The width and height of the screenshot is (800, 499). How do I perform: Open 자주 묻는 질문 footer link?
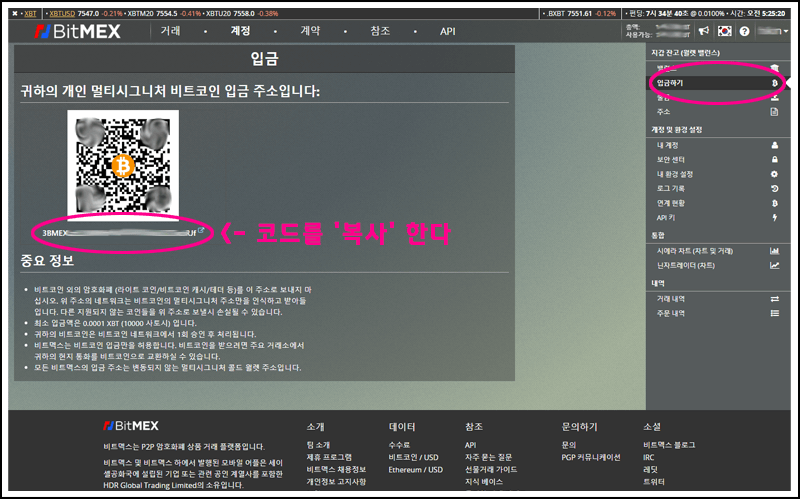coord(488,457)
